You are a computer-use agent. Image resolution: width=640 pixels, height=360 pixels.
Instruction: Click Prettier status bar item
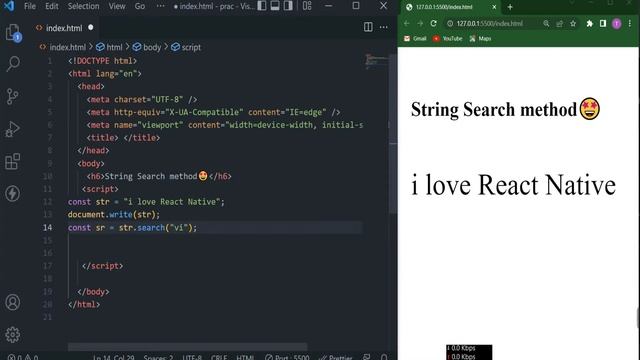[x=336, y=357]
